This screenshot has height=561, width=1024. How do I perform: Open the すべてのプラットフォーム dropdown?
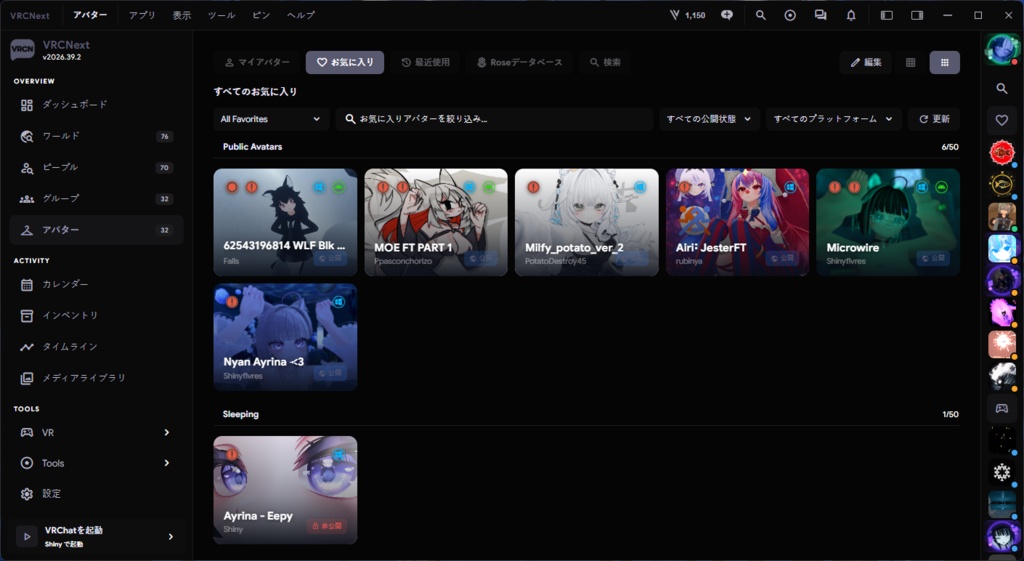point(833,119)
